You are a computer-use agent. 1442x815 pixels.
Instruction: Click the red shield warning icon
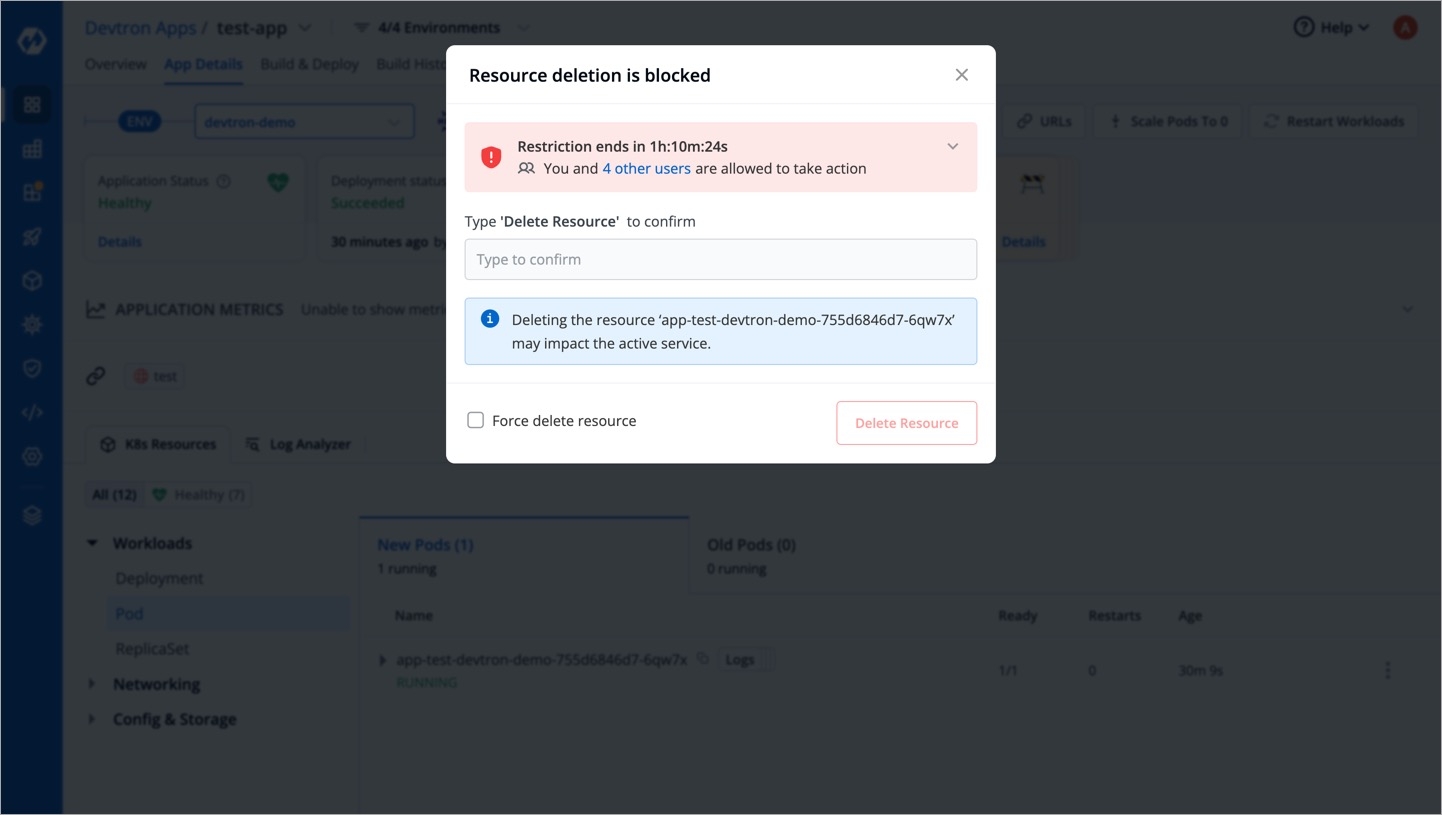491,157
